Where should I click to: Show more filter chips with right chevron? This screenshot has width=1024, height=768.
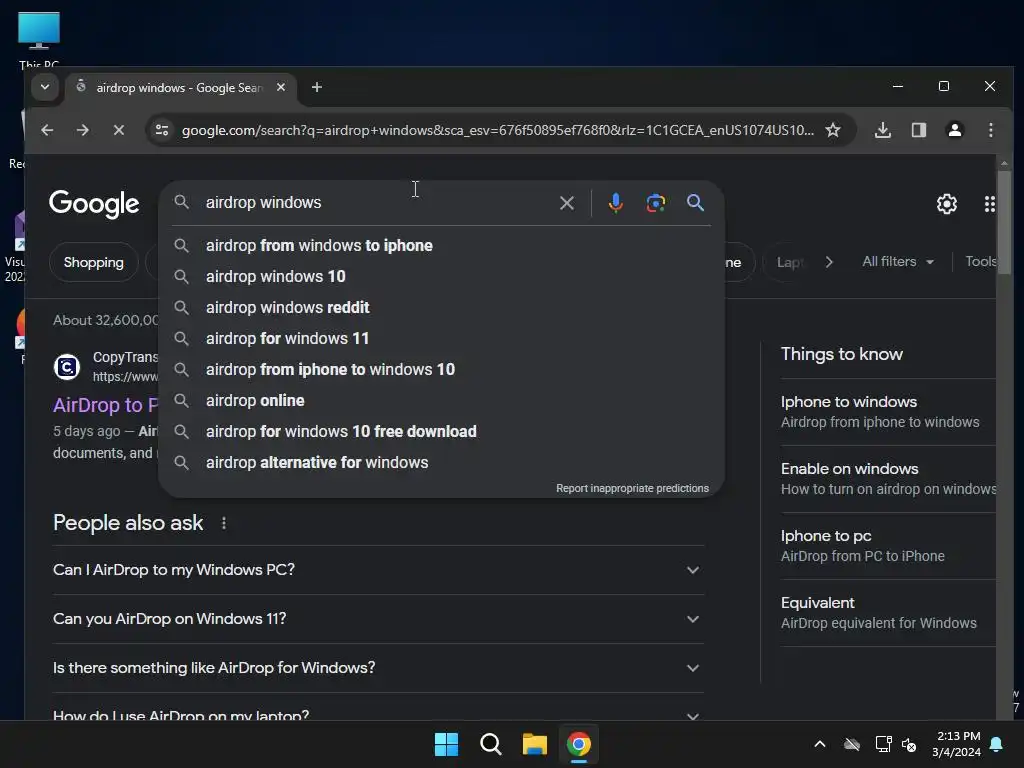[x=829, y=262]
